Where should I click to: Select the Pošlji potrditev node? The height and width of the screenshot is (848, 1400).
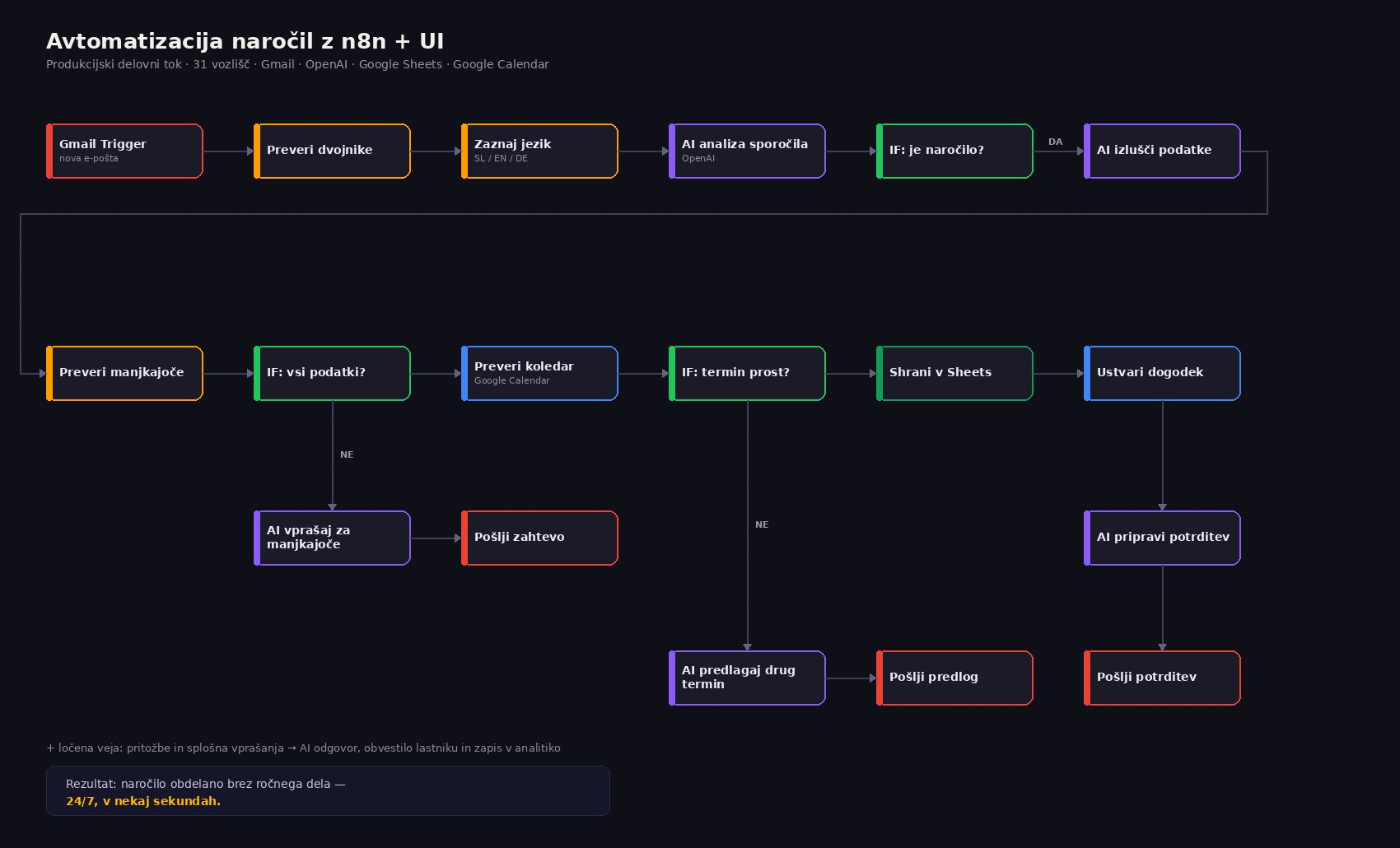coord(1162,678)
